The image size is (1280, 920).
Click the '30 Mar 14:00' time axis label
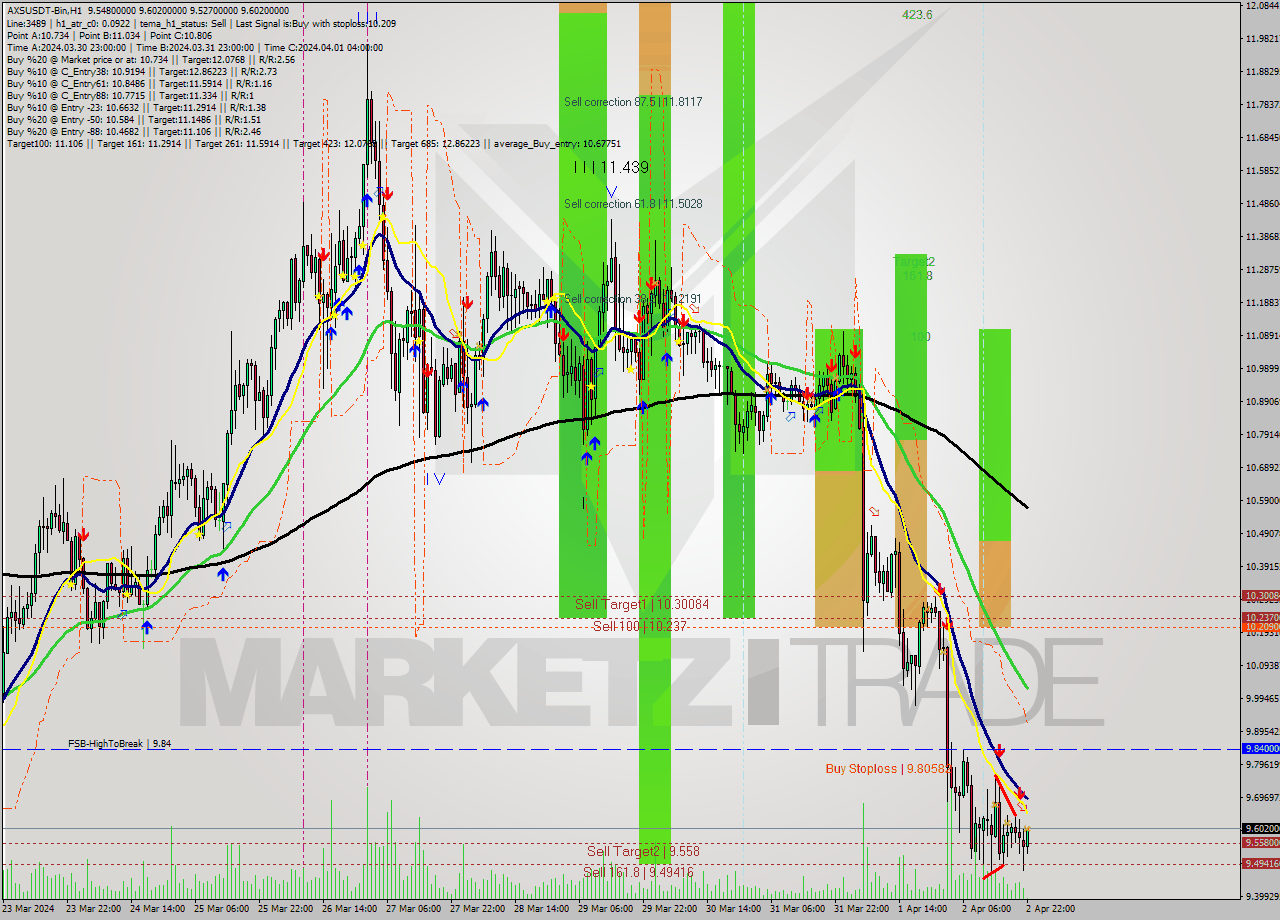pos(734,909)
